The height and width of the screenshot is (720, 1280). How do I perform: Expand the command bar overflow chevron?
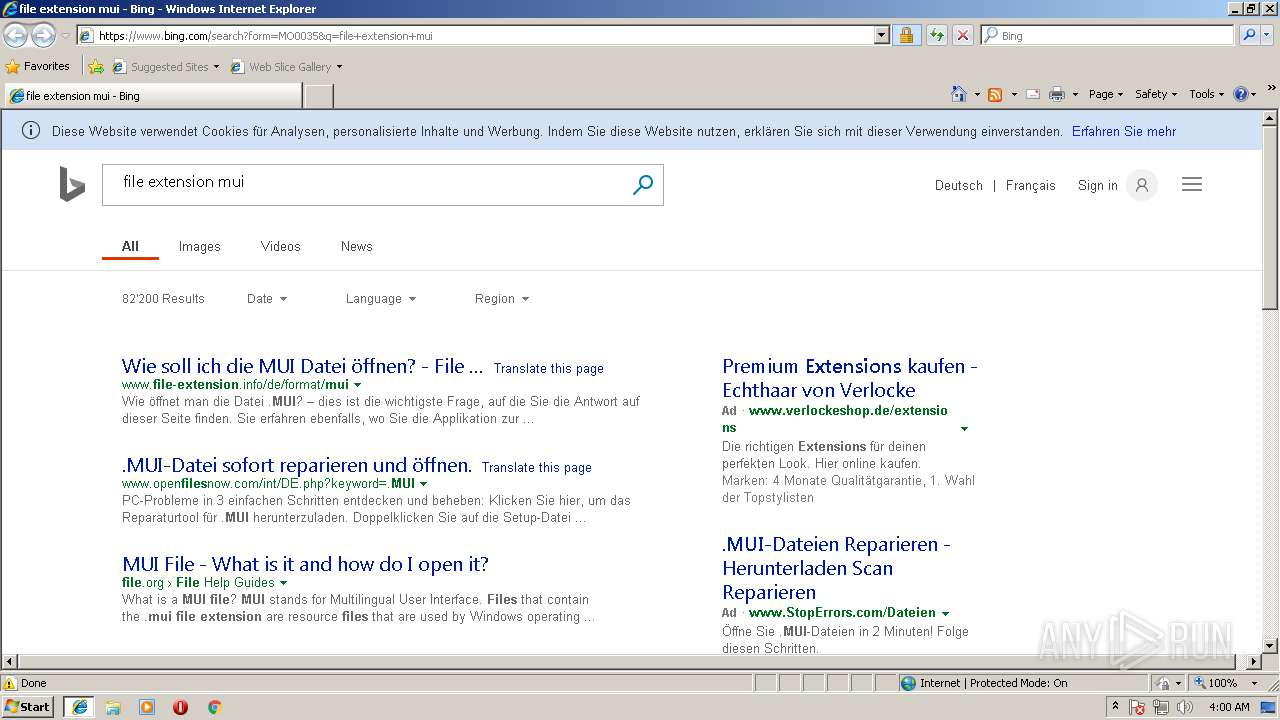(x=1271, y=90)
